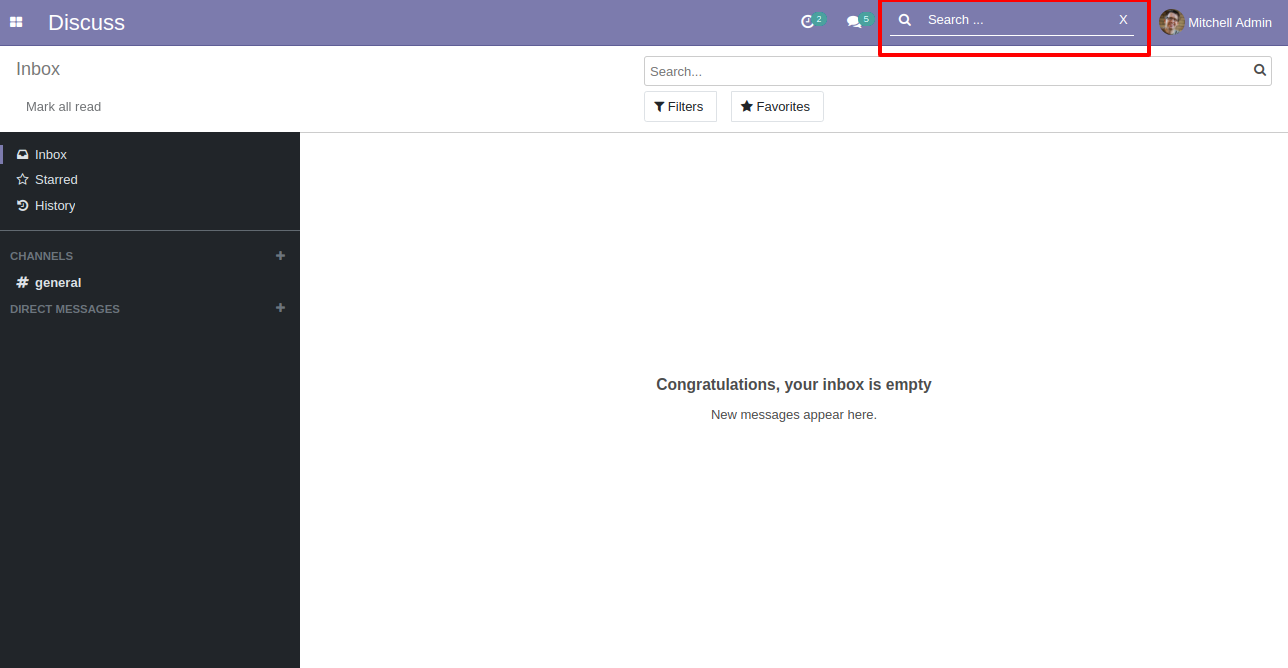Click the magnifier in the inbox search box
The width and height of the screenshot is (1288, 668).
1260,71
